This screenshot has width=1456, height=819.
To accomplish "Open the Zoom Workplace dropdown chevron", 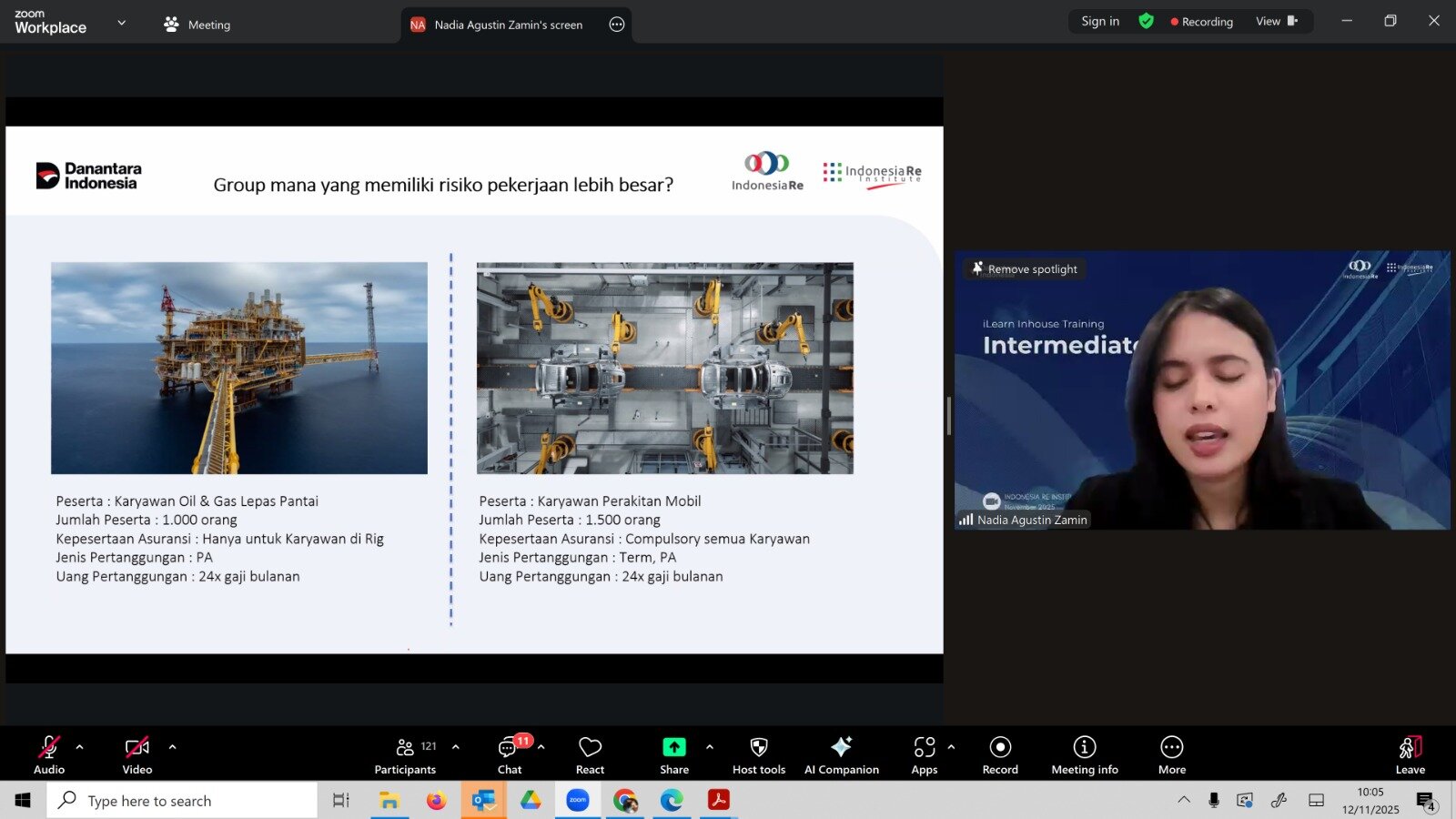I will tap(122, 23).
